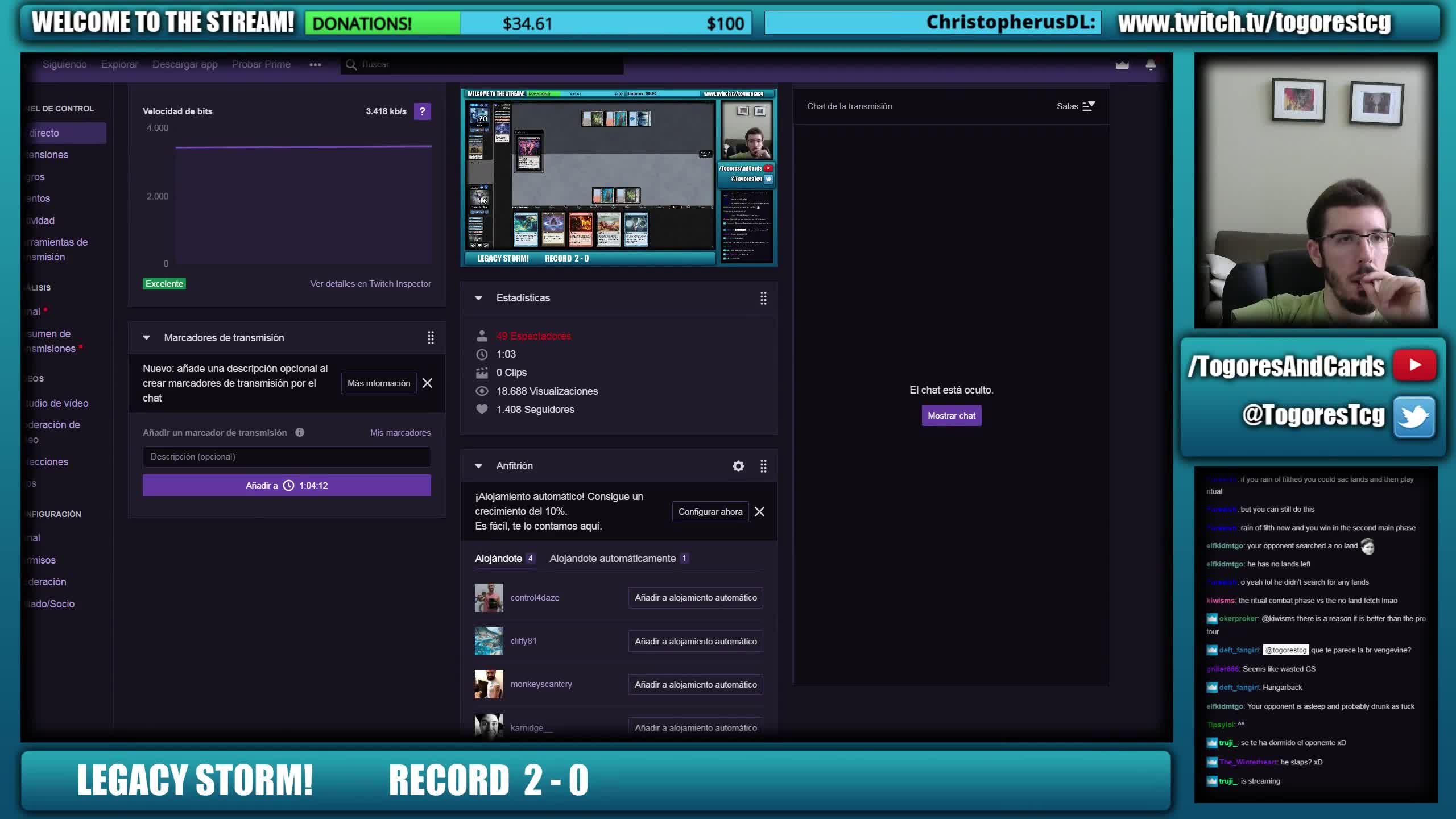Dismiss the Alojamiento automático notice with X
Viewport: 1456px width, 819px height.
(759, 511)
